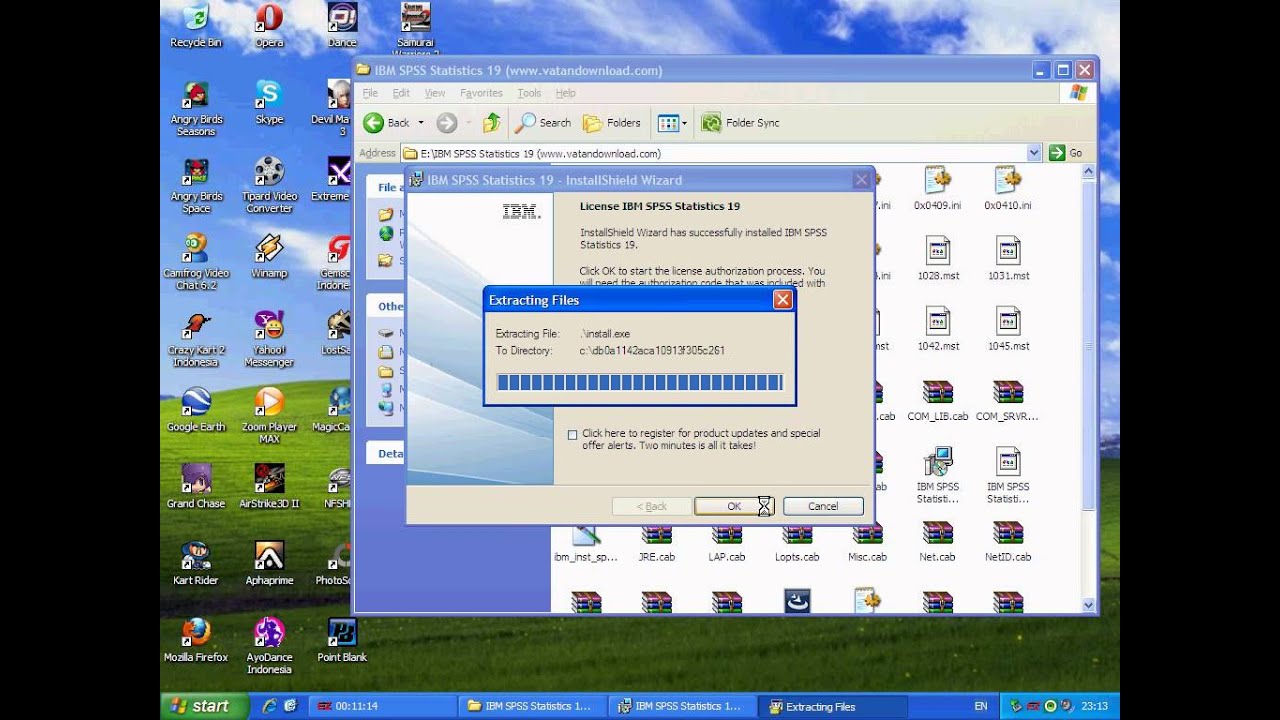Image resolution: width=1280 pixels, height=720 pixels.
Task: Launch Winamp from the desktop
Action: 269,256
